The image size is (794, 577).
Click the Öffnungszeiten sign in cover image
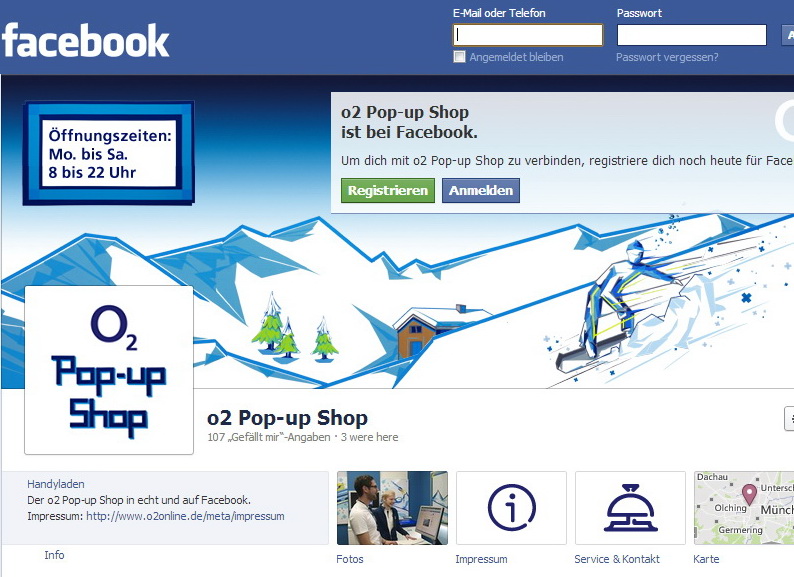108,153
